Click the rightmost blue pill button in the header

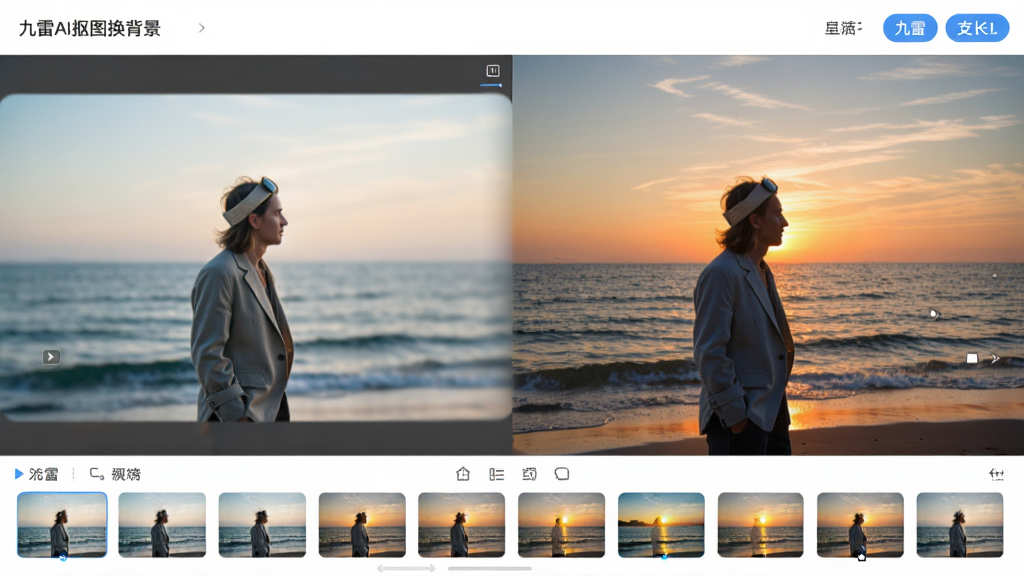point(977,28)
